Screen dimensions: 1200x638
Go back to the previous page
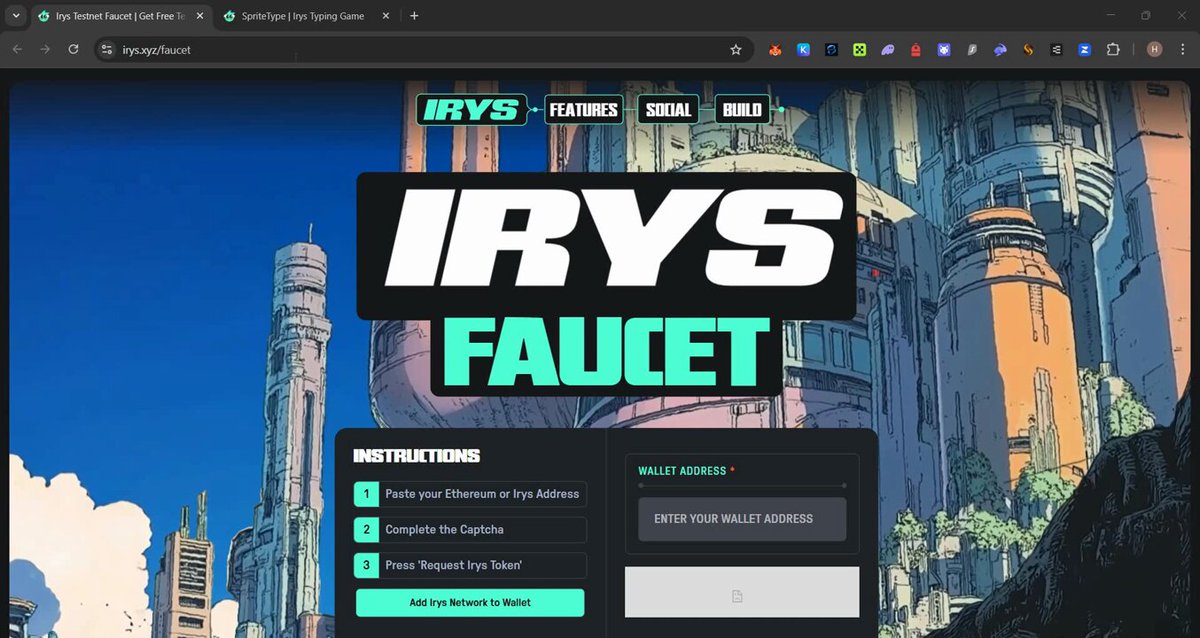[17, 49]
